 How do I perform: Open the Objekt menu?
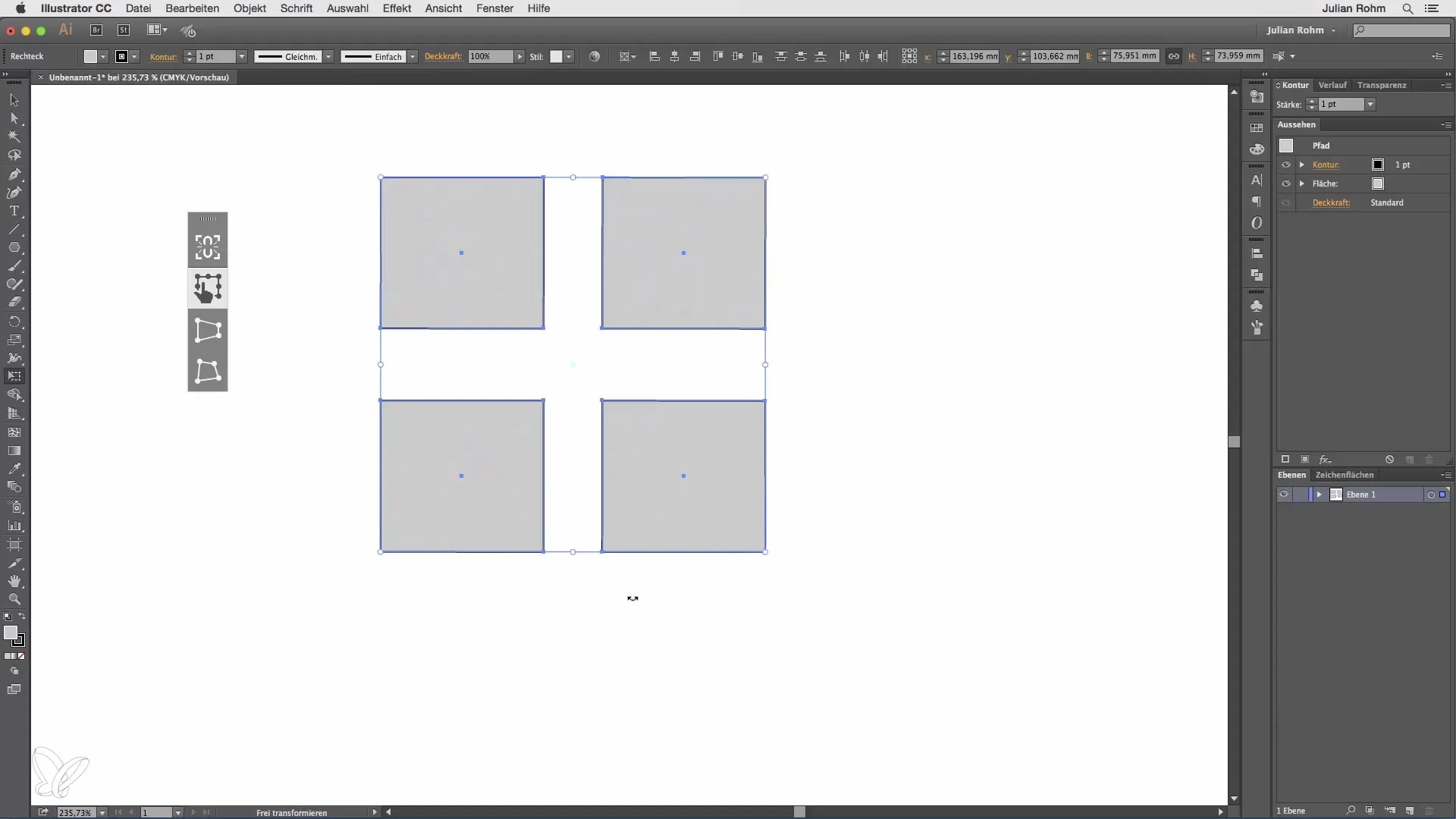click(x=249, y=8)
